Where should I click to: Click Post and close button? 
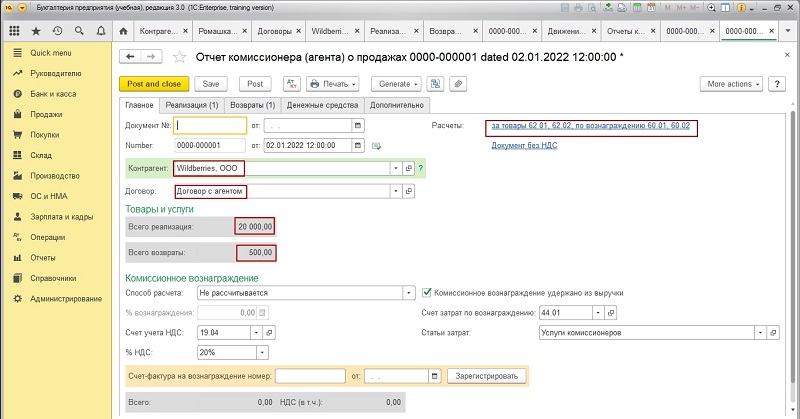154,84
